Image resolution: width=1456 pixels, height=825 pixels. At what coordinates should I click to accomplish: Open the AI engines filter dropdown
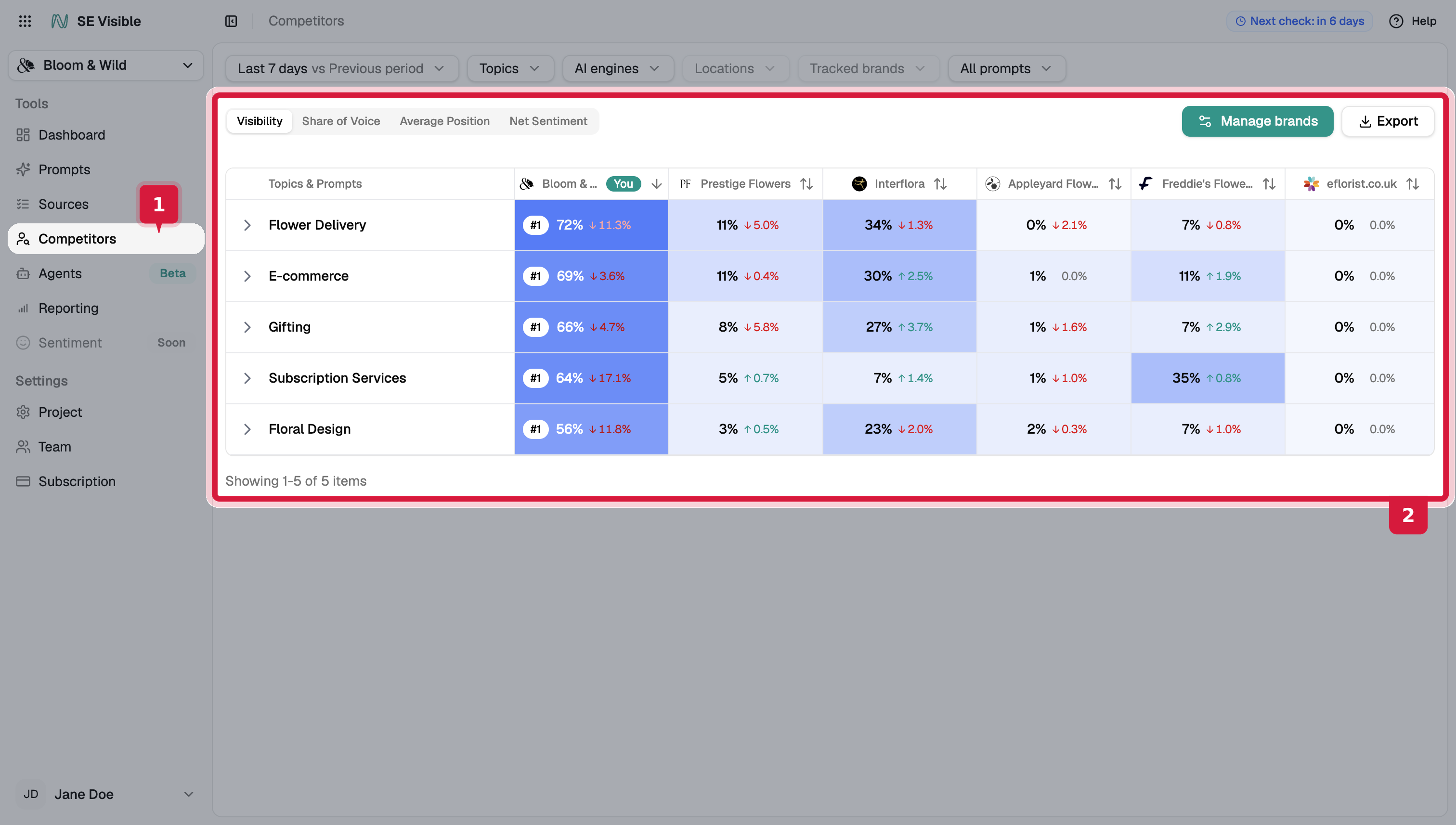click(618, 68)
